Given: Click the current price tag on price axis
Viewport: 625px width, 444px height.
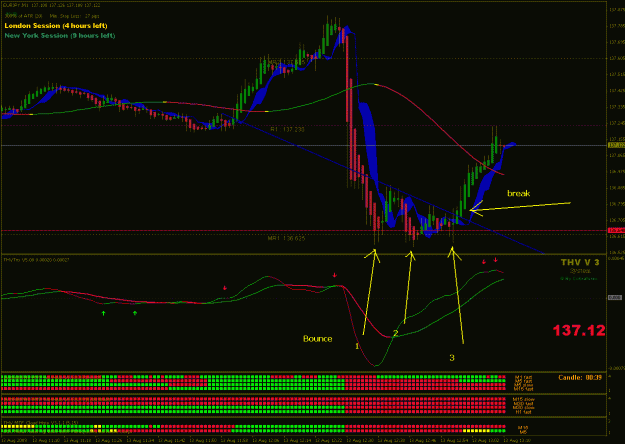Looking at the screenshot, I should (x=616, y=145).
